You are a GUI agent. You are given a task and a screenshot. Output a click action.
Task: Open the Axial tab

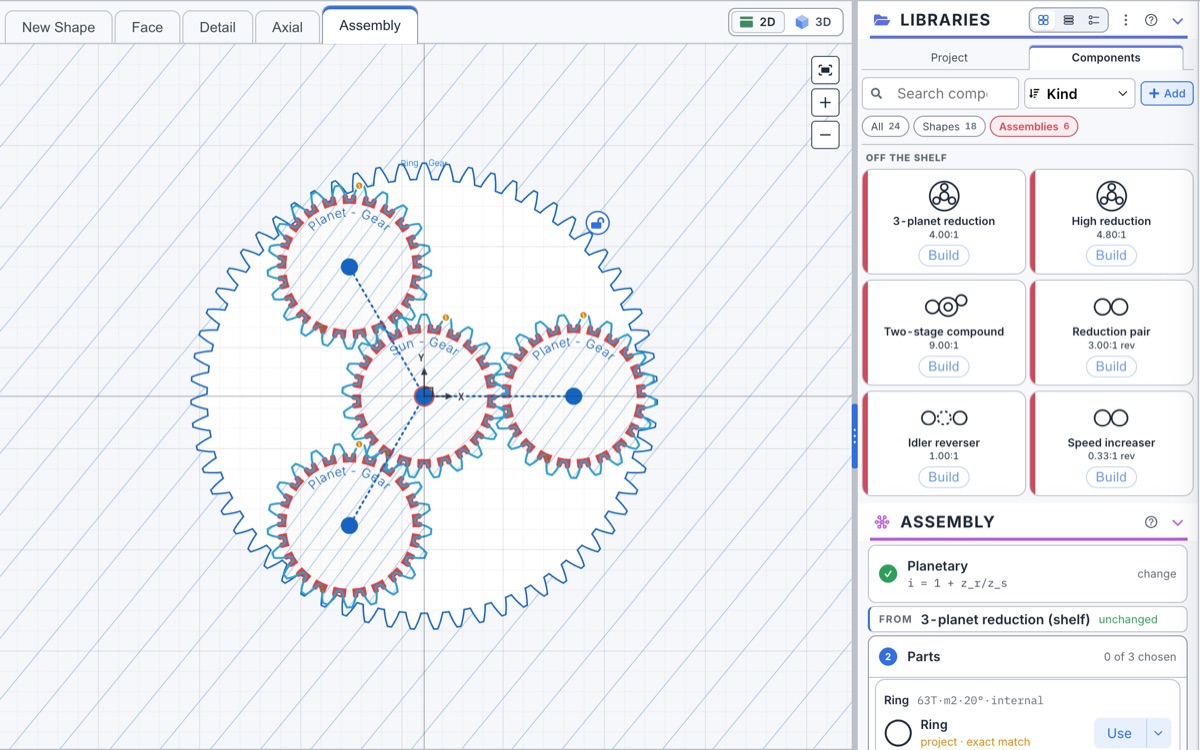click(287, 27)
